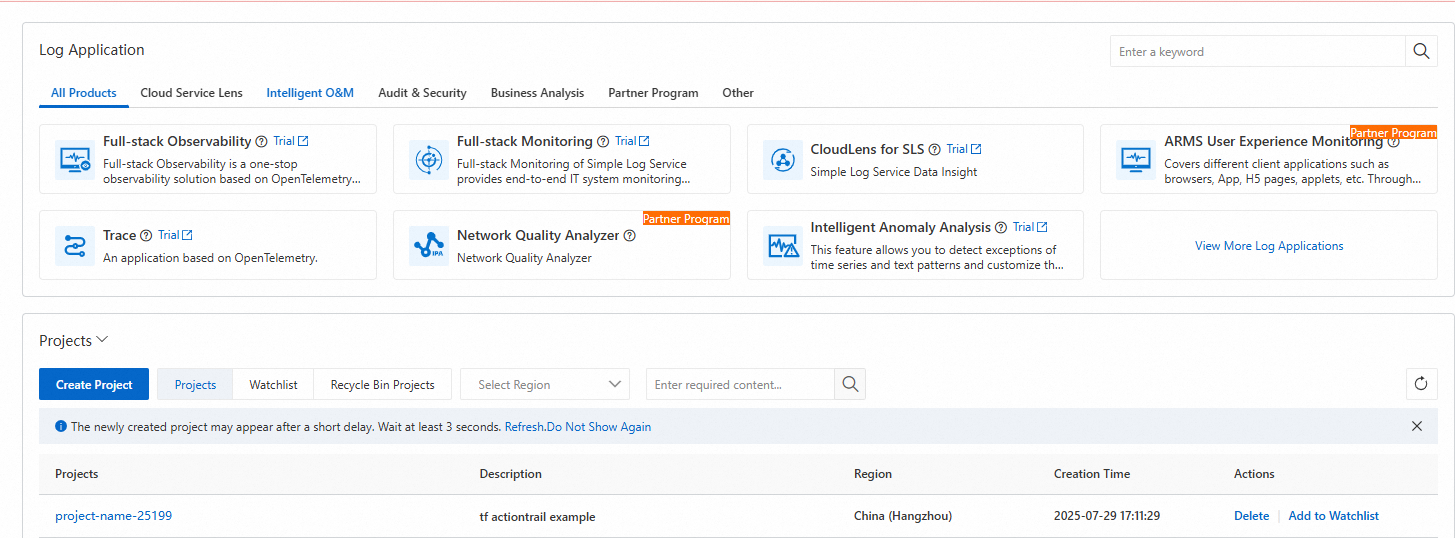The width and height of the screenshot is (1455, 538).
Task: Open the Audit & Security tab
Action: coord(422,93)
